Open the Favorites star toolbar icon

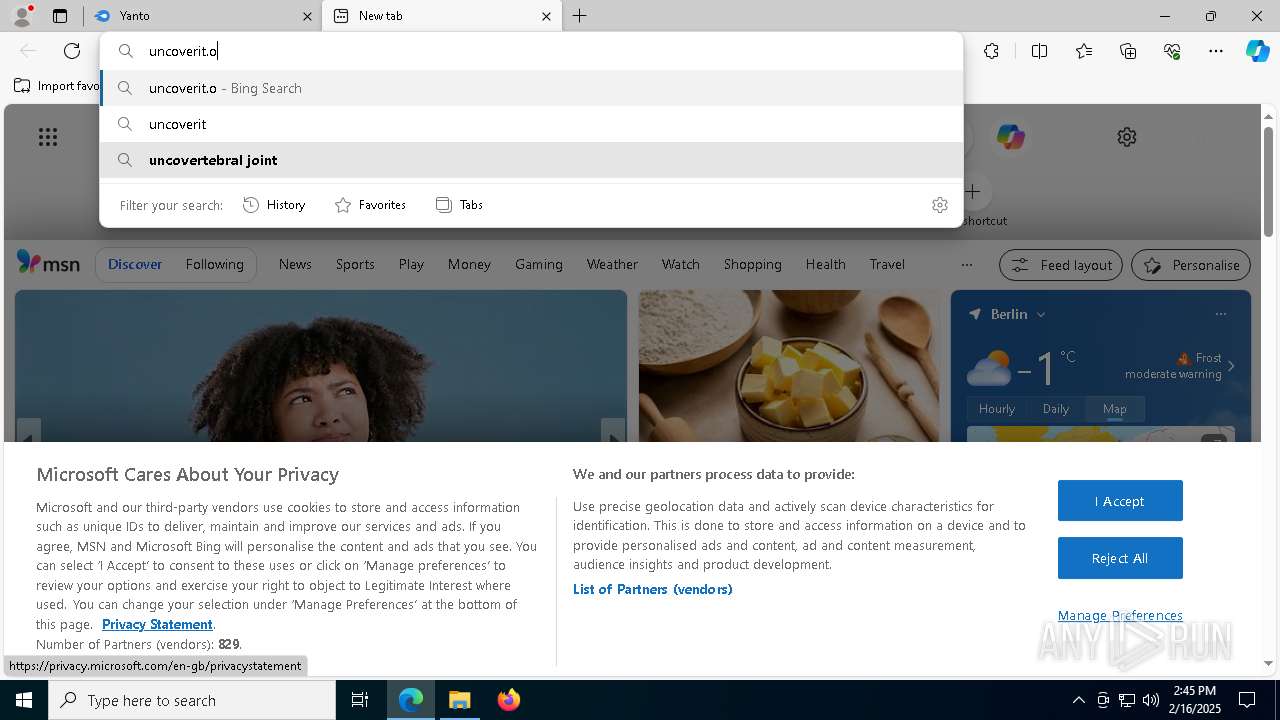[x=1084, y=51]
